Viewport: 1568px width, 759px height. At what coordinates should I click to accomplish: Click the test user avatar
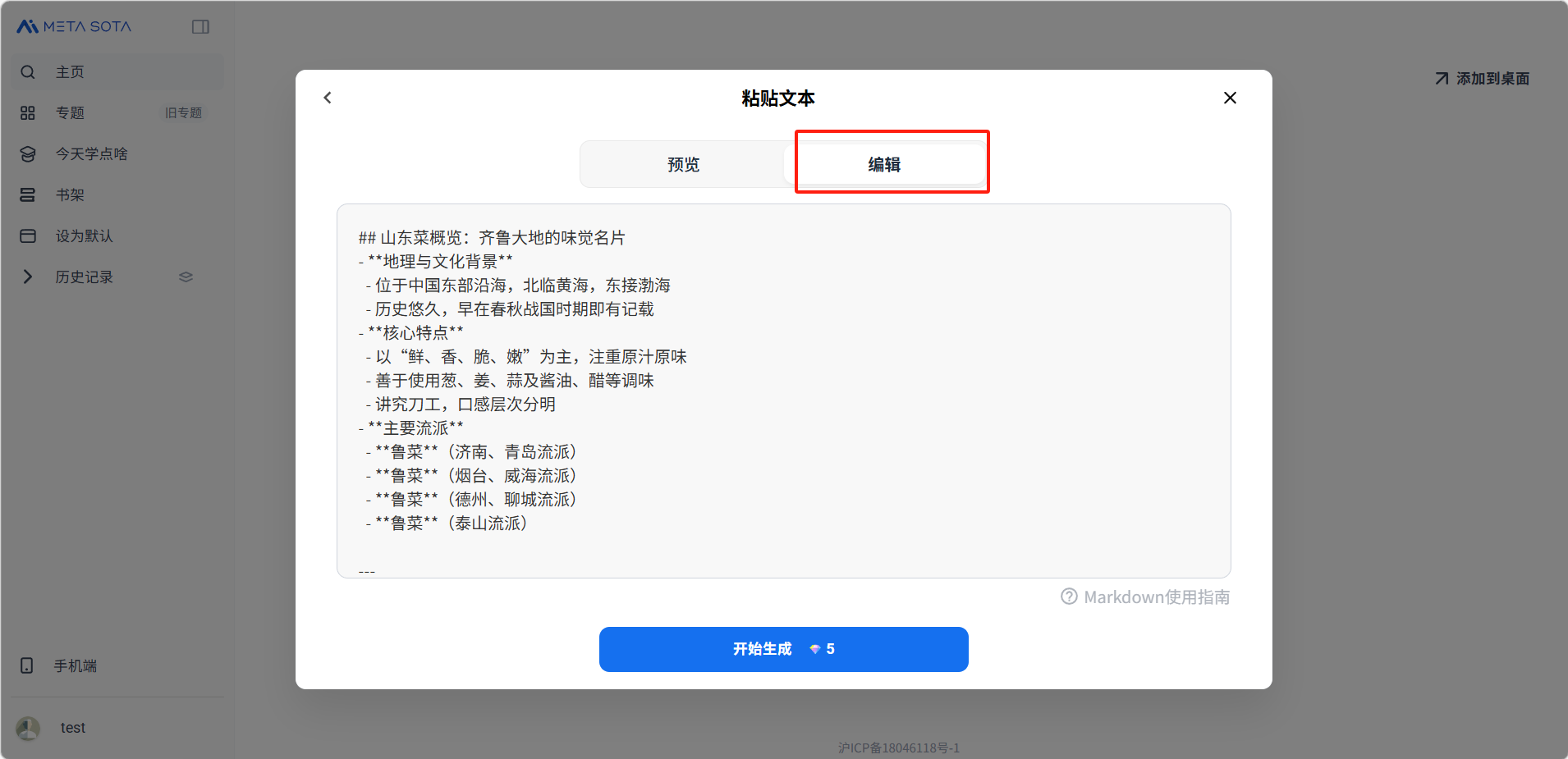pos(28,728)
